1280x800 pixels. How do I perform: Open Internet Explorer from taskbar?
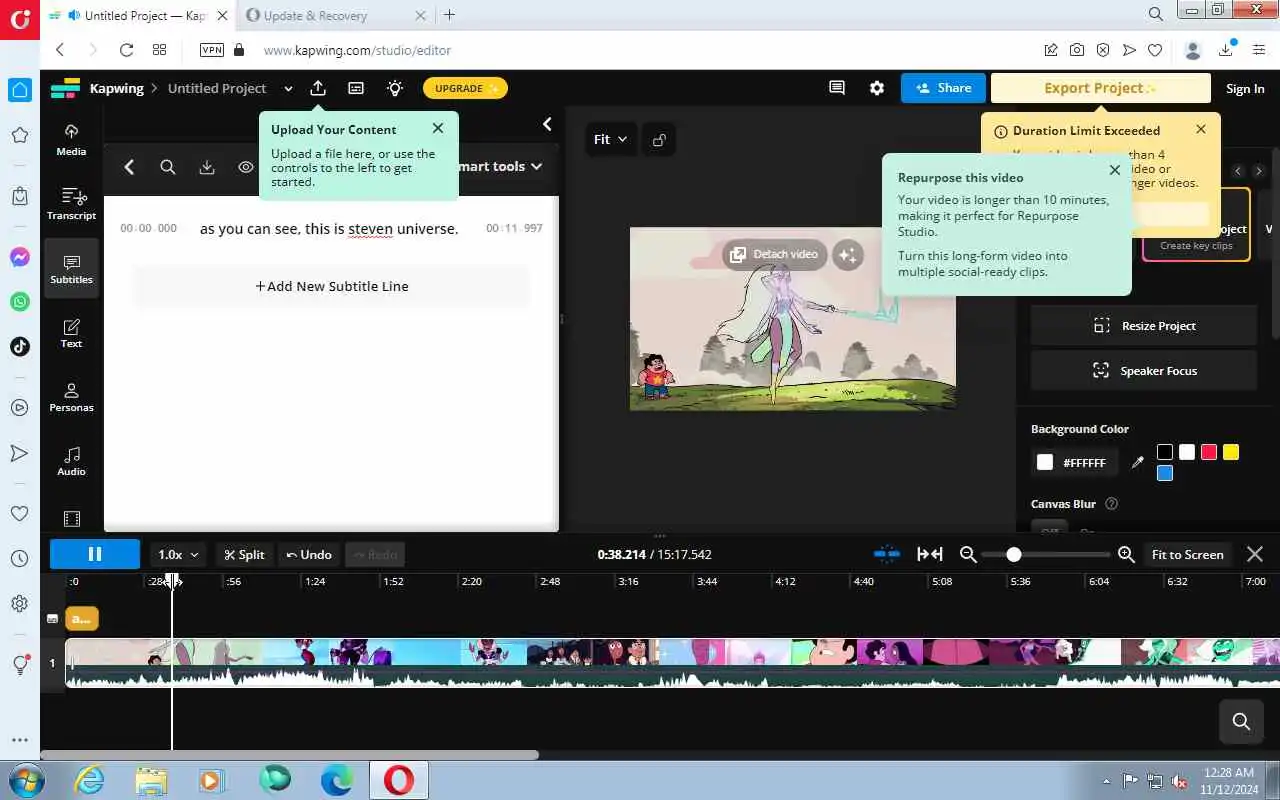[90, 780]
